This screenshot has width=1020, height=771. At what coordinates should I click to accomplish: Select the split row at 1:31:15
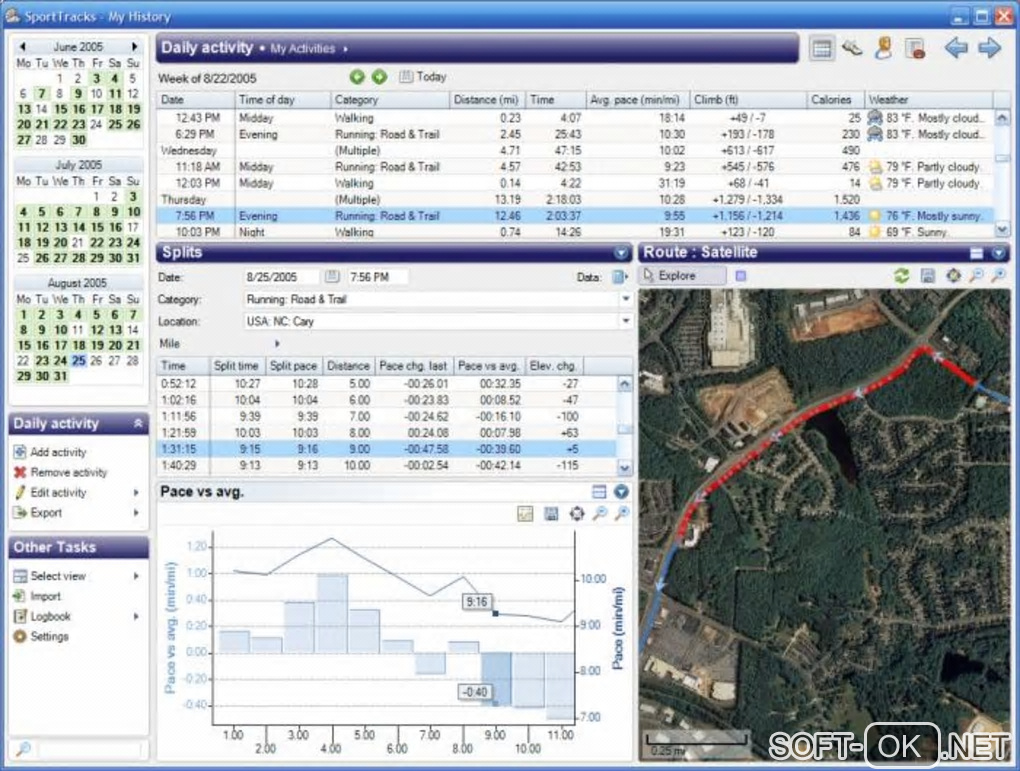pyautogui.click(x=386, y=449)
